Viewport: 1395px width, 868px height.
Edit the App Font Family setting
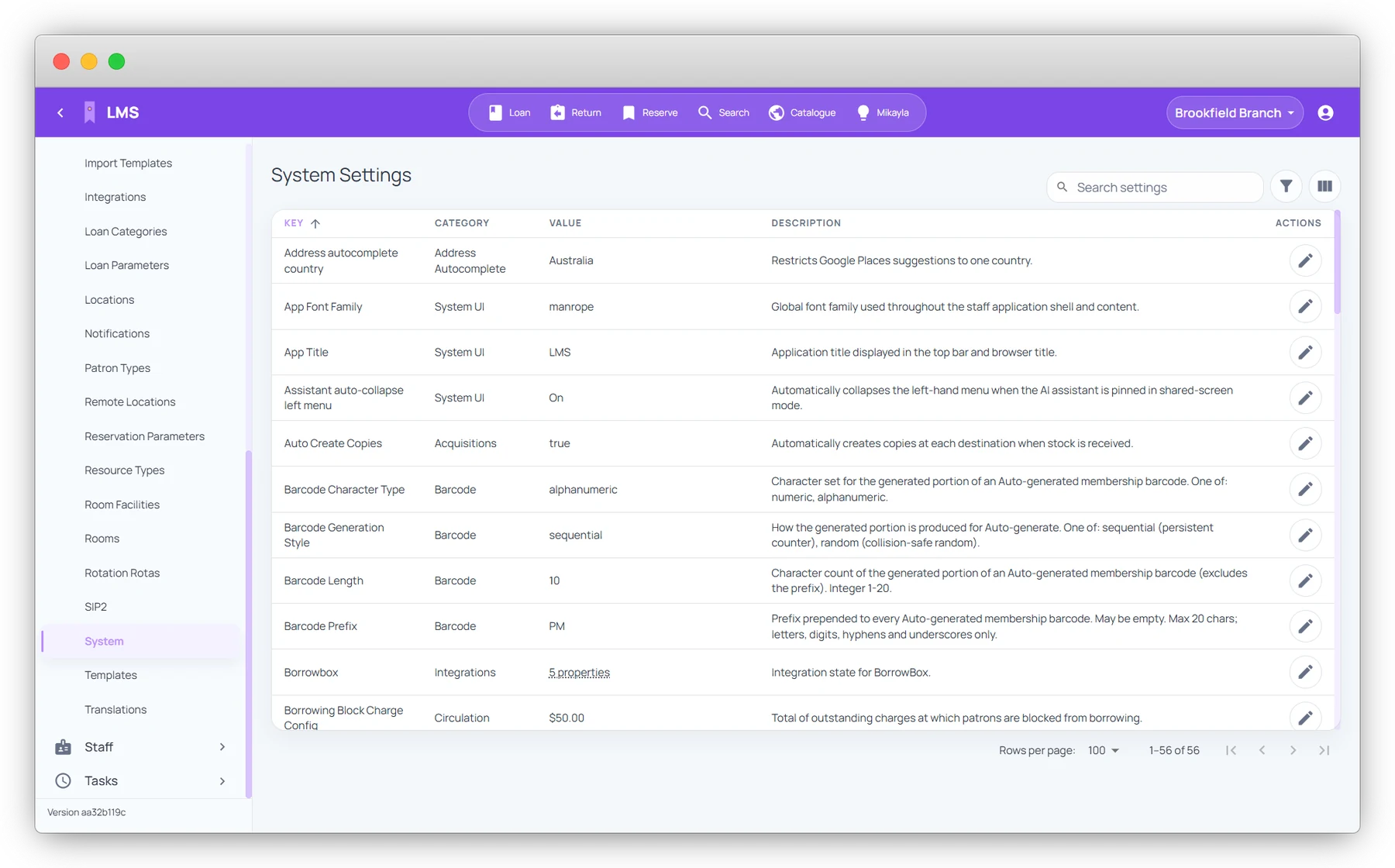[x=1305, y=306]
